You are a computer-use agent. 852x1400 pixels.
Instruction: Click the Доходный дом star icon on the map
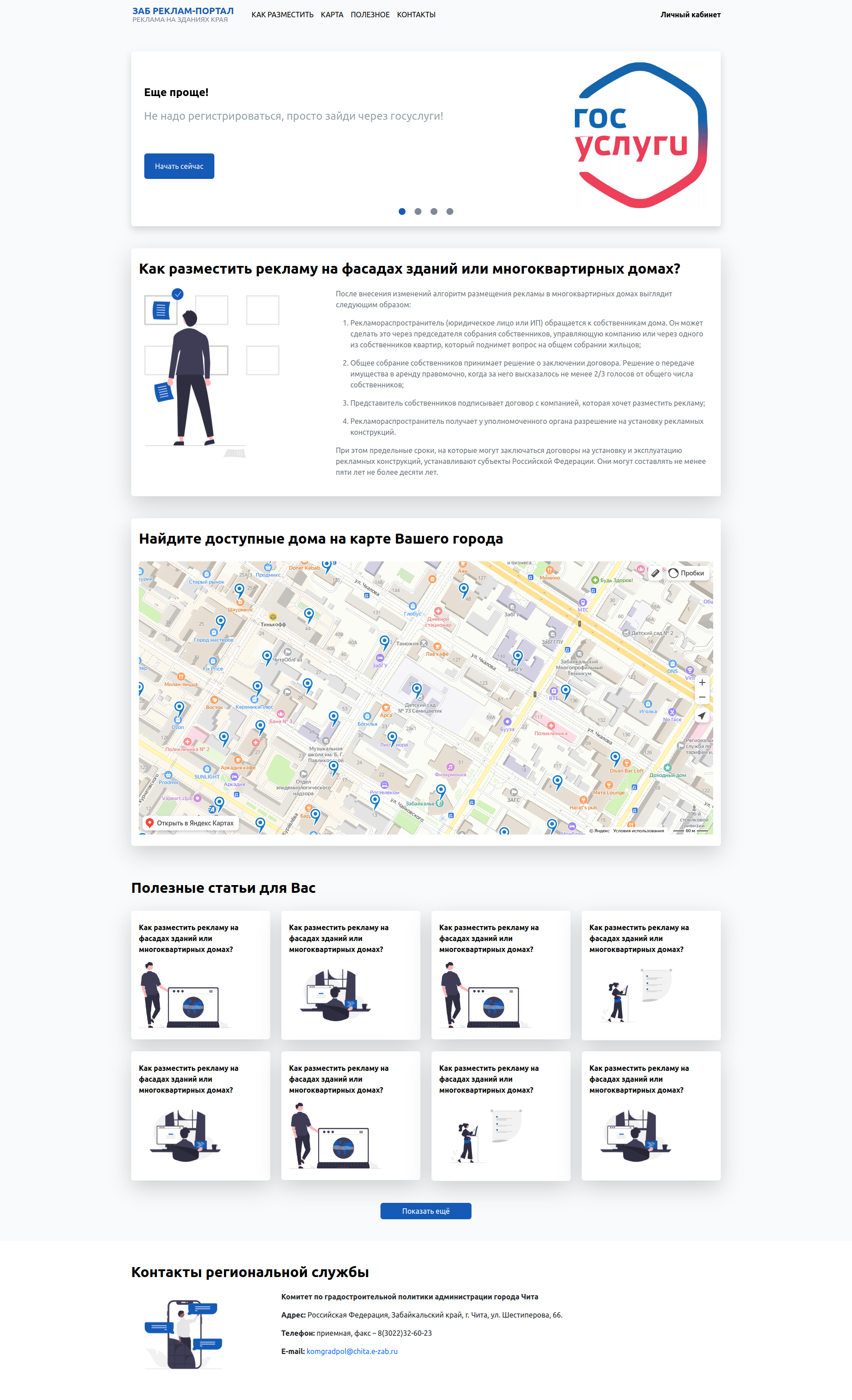[x=668, y=768]
